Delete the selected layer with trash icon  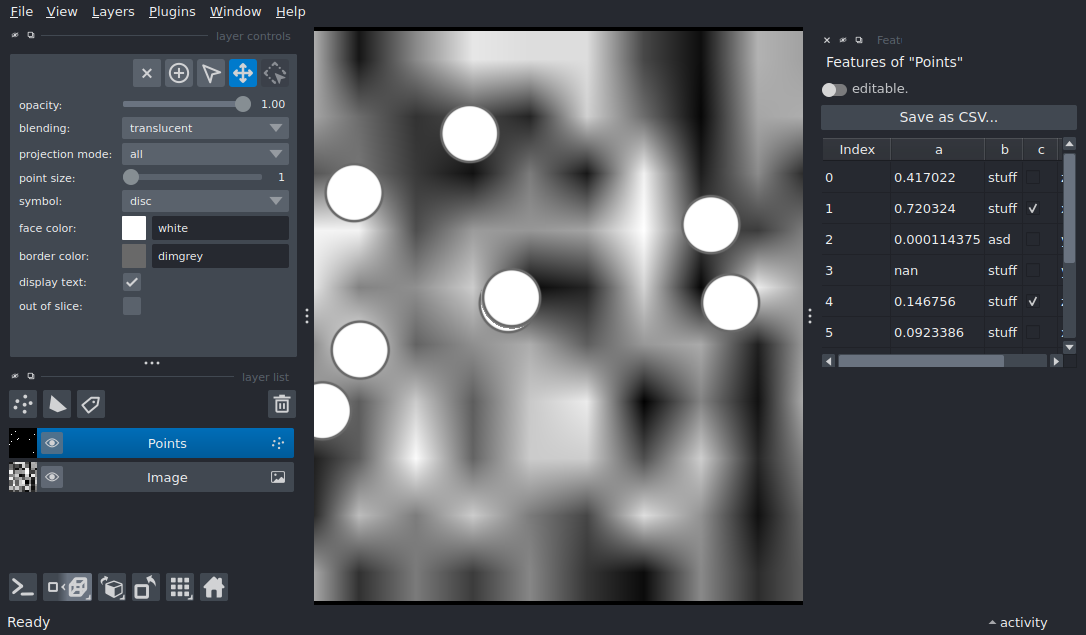tap(282, 404)
